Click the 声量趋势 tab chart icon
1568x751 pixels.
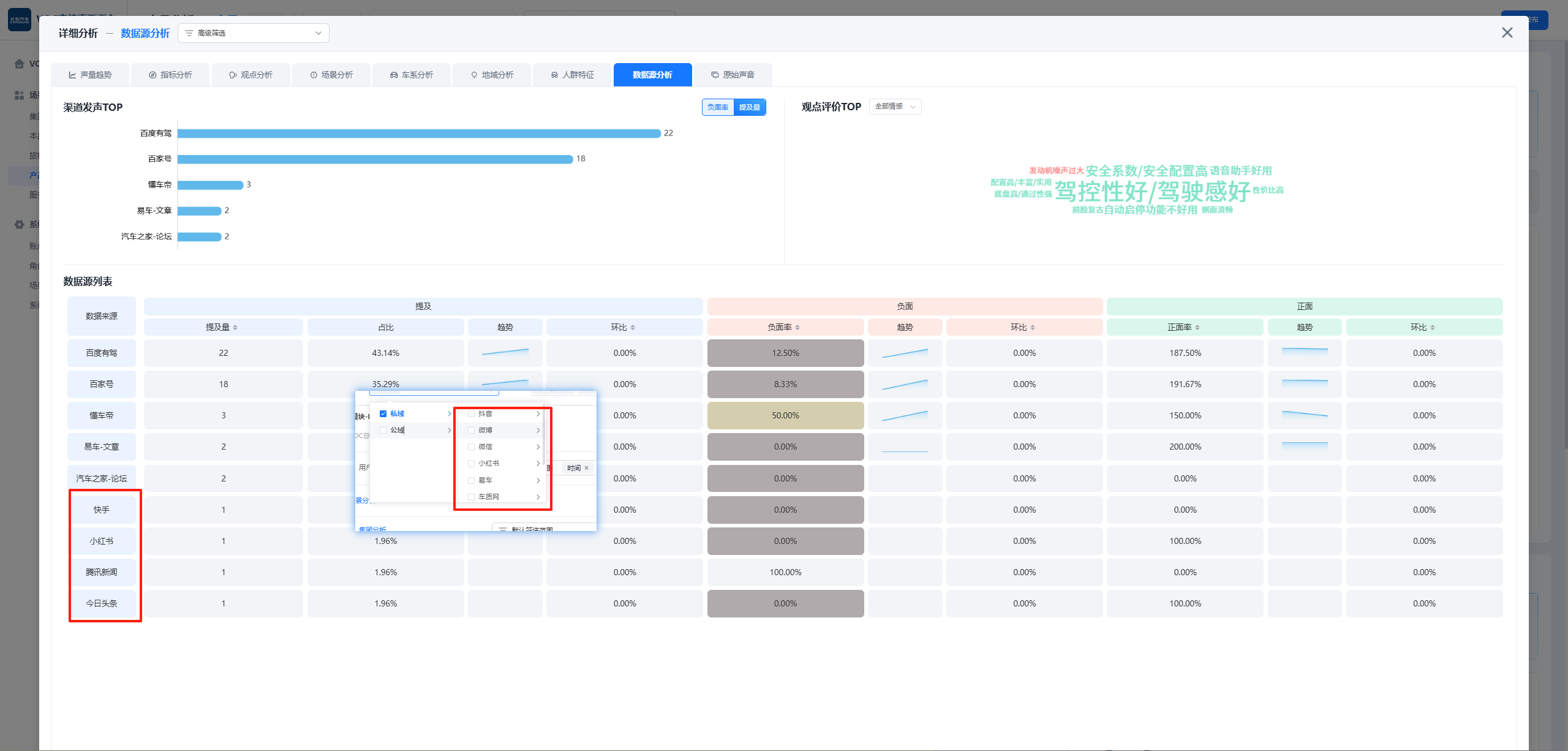tap(72, 75)
